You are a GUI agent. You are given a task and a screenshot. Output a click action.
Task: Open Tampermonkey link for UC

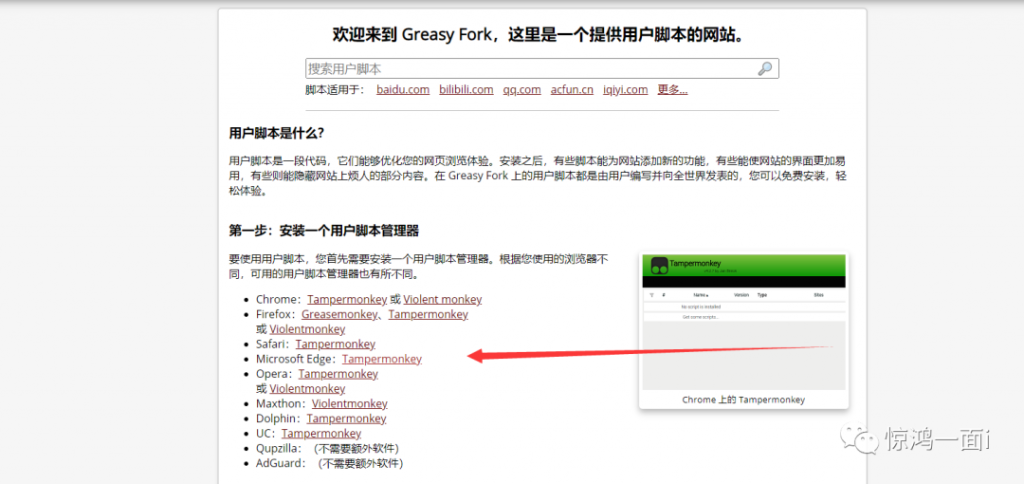pyautogui.click(x=321, y=434)
